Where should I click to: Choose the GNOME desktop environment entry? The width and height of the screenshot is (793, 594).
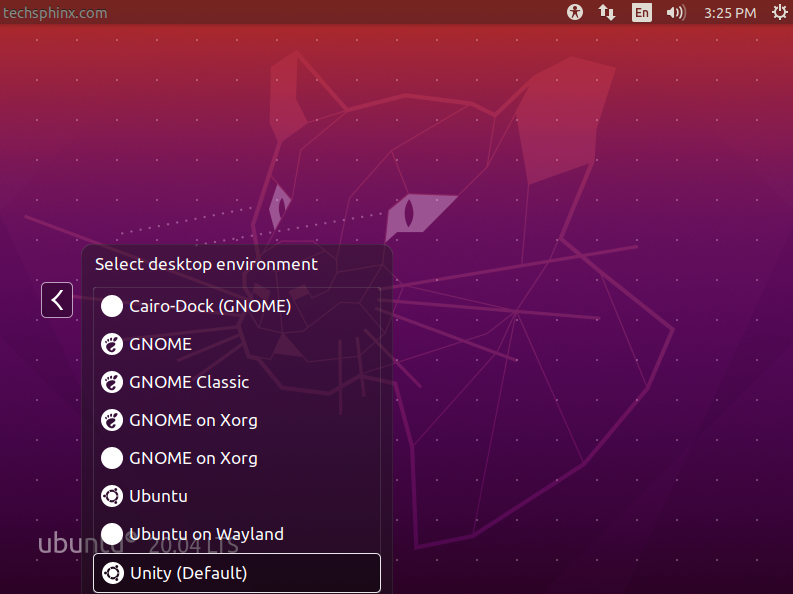coord(237,344)
